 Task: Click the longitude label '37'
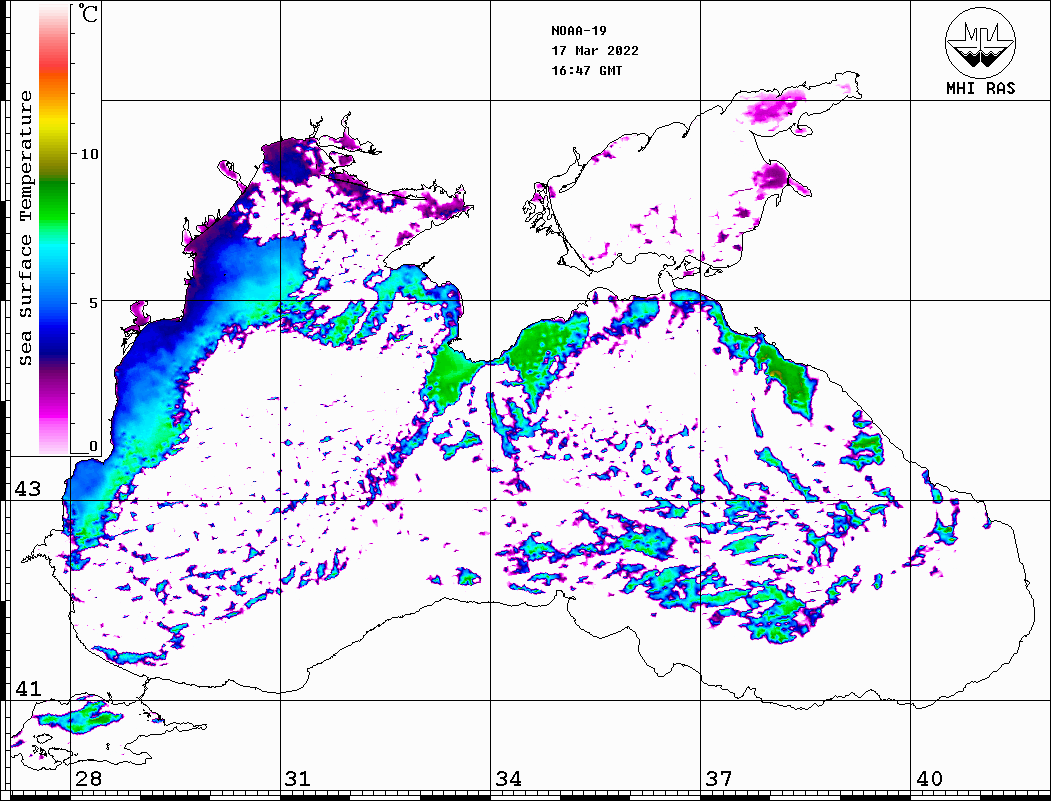click(719, 778)
